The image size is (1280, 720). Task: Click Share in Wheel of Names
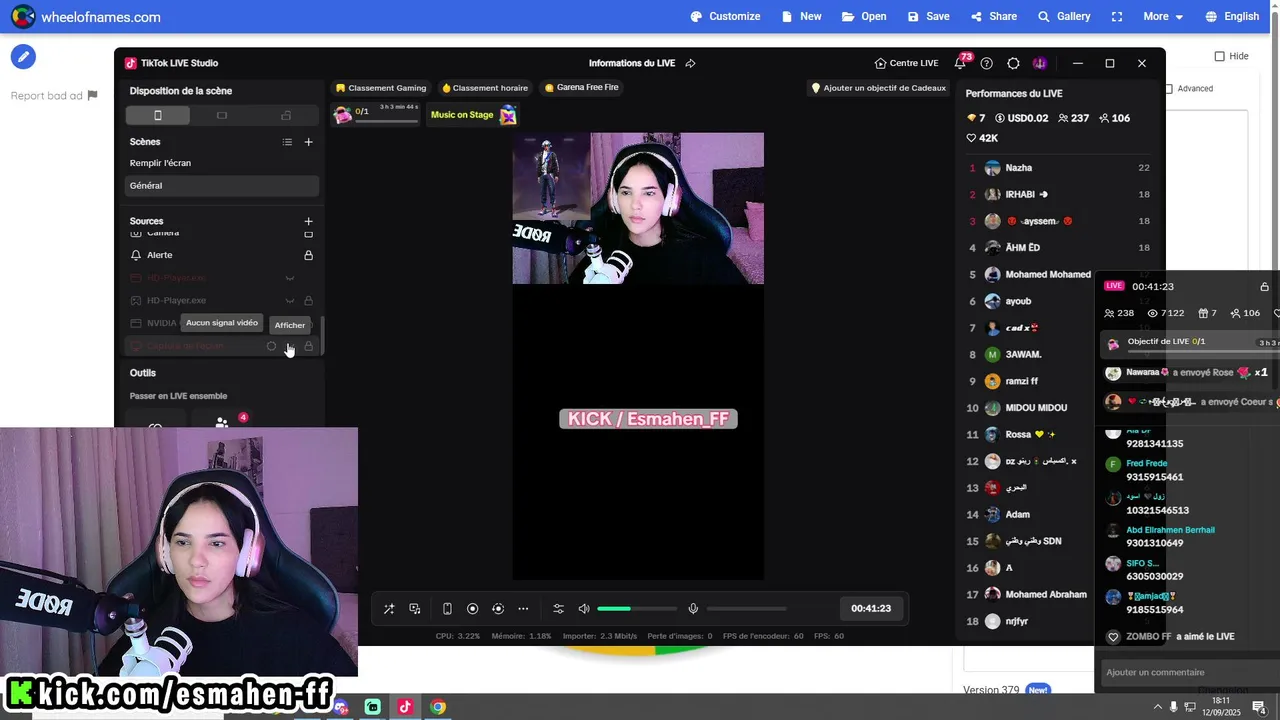click(993, 16)
